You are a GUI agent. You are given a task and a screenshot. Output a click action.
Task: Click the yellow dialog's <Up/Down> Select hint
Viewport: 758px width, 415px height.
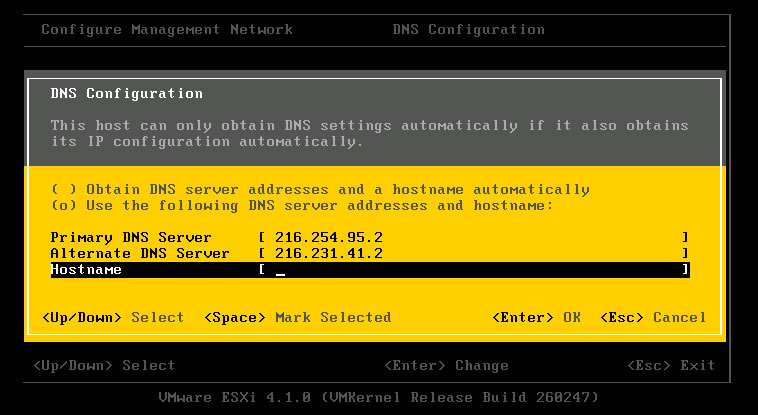pyautogui.click(x=113, y=317)
